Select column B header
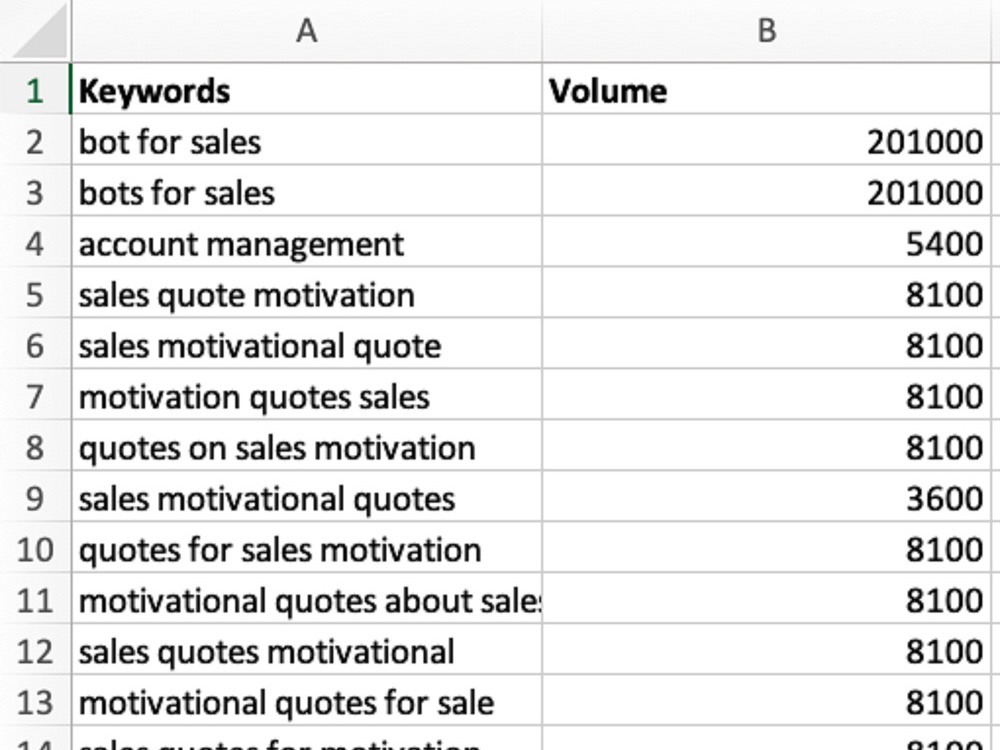 [x=767, y=31]
